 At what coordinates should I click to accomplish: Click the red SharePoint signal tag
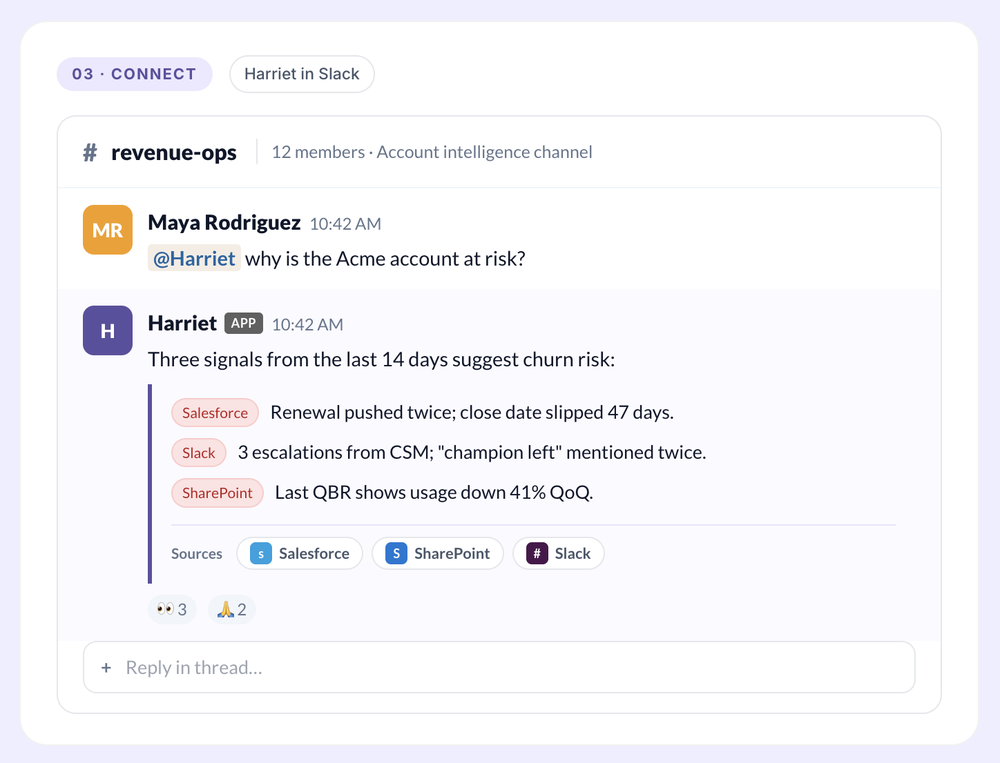tap(217, 493)
